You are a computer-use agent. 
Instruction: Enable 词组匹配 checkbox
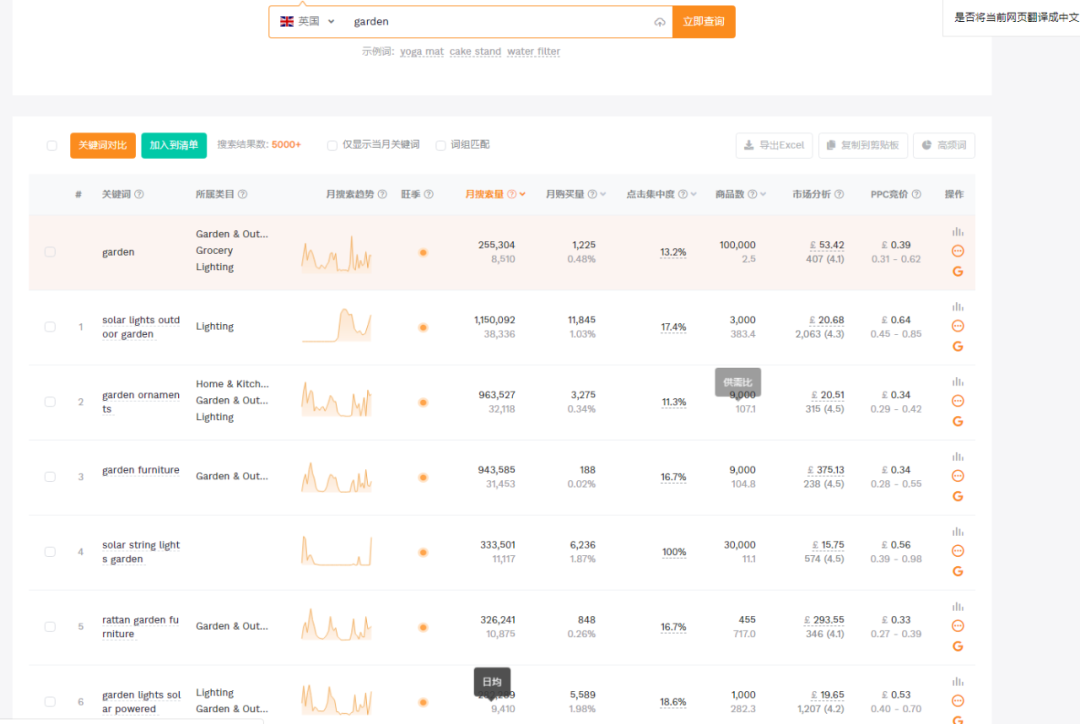(x=441, y=145)
